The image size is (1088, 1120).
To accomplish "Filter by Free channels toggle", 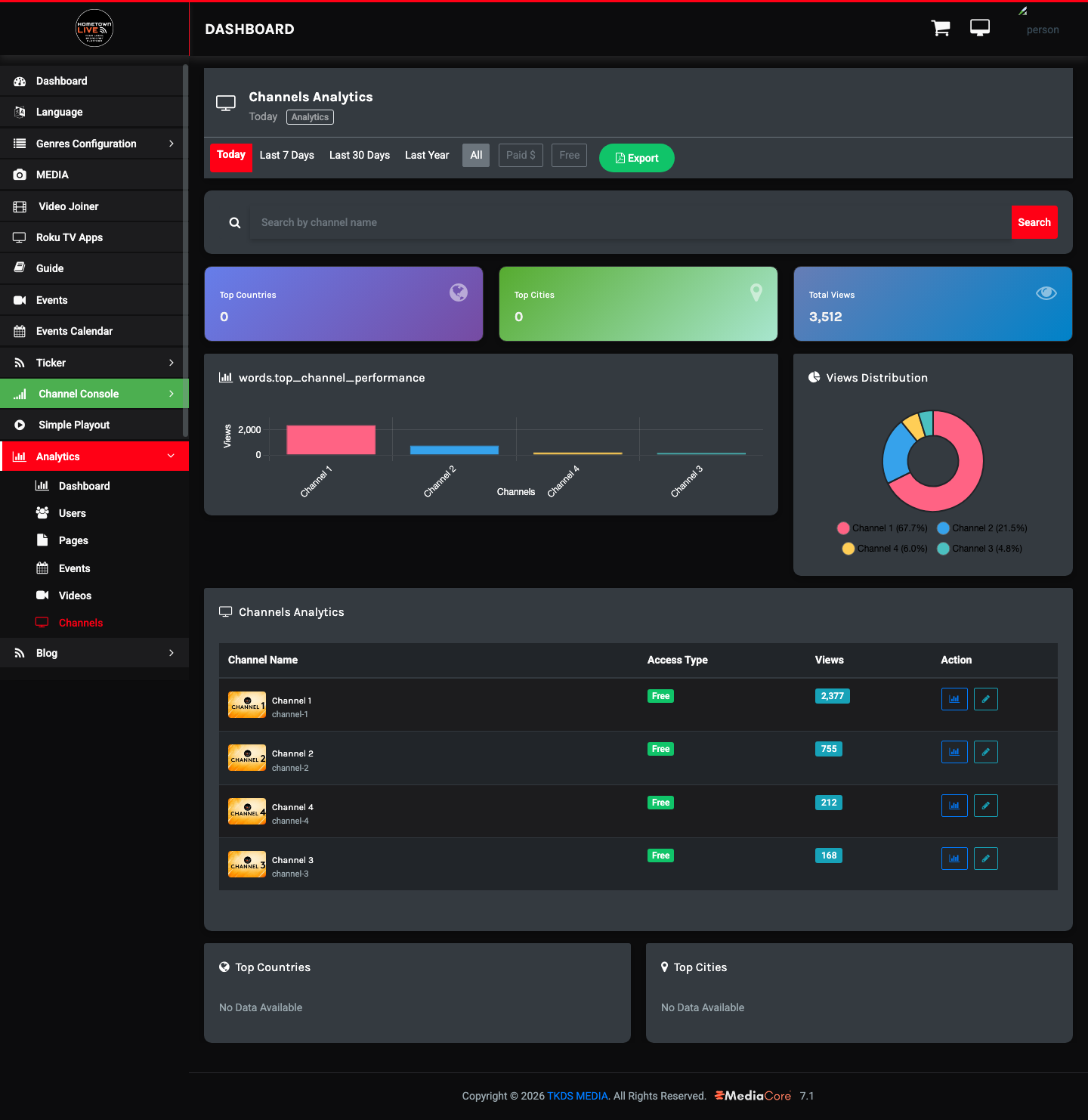I will (570, 155).
